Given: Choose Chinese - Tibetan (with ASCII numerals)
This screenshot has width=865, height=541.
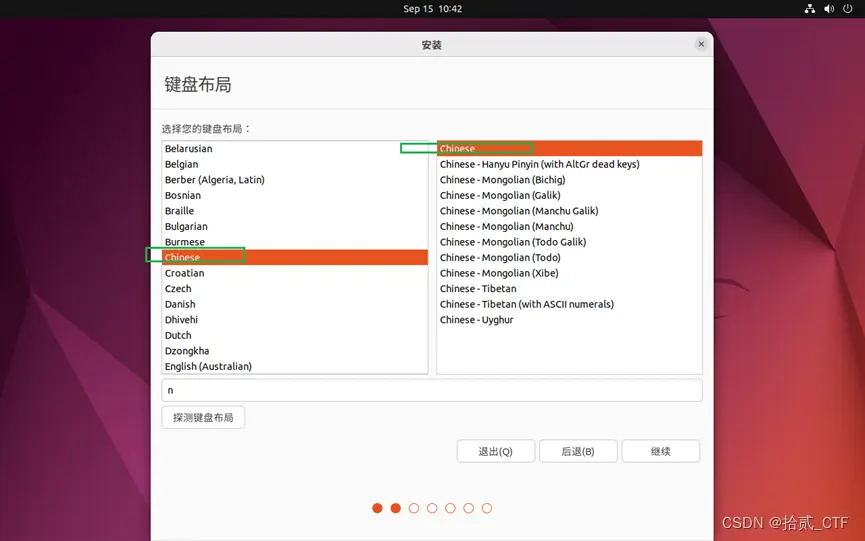Looking at the screenshot, I should point(569,304).
